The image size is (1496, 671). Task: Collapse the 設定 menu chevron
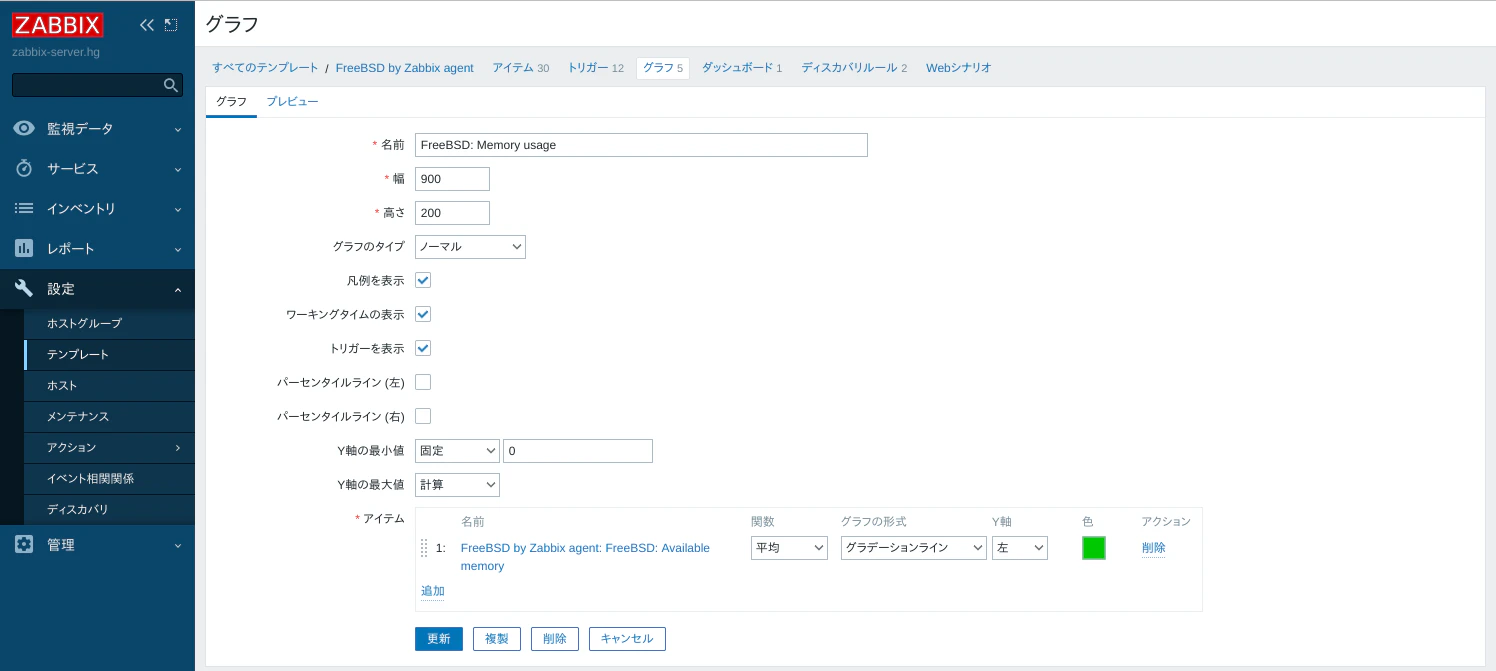coord(178,290)
